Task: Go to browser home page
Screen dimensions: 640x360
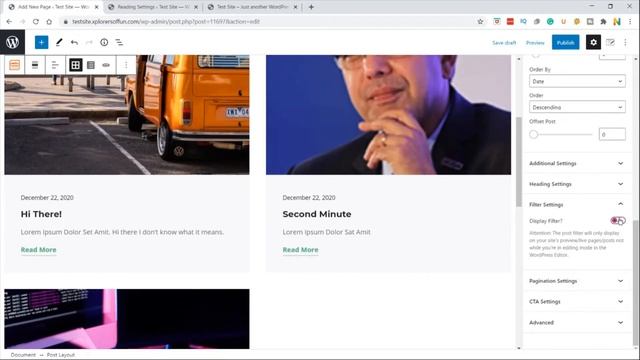Action: (49, 22)
